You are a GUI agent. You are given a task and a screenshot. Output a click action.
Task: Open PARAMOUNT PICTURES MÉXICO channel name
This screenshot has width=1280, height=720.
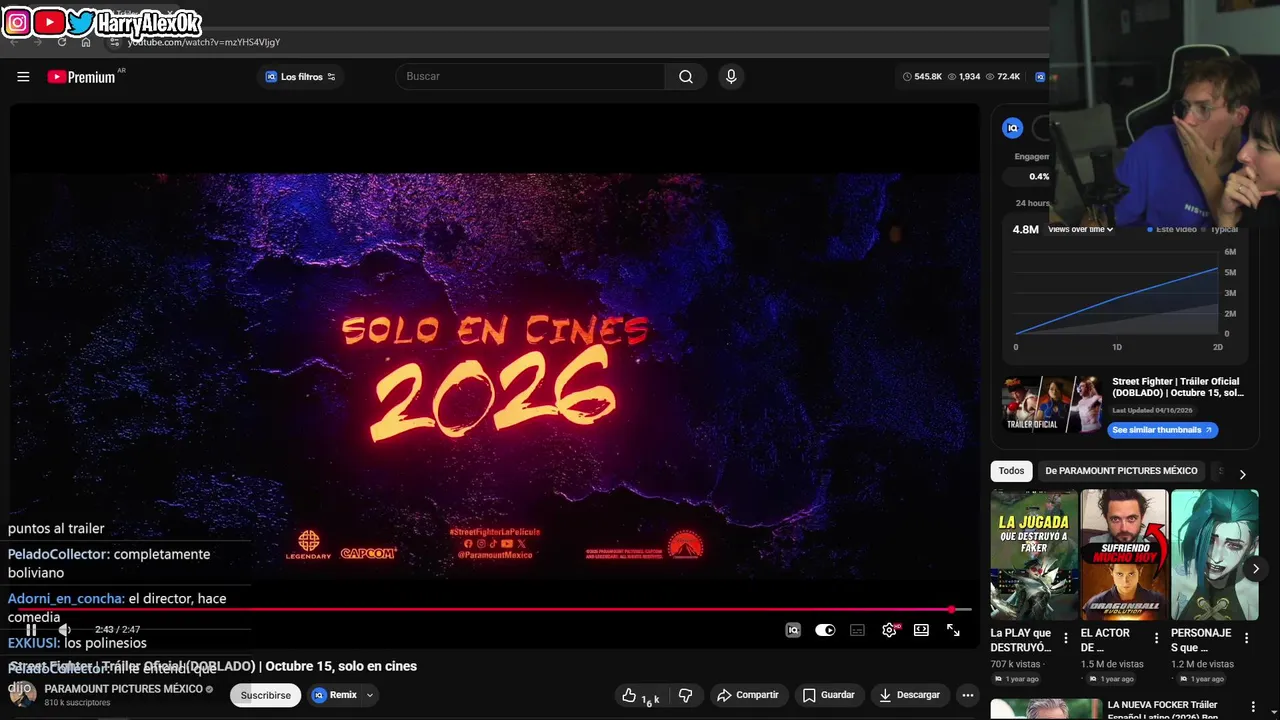click(x=124, y=689)
